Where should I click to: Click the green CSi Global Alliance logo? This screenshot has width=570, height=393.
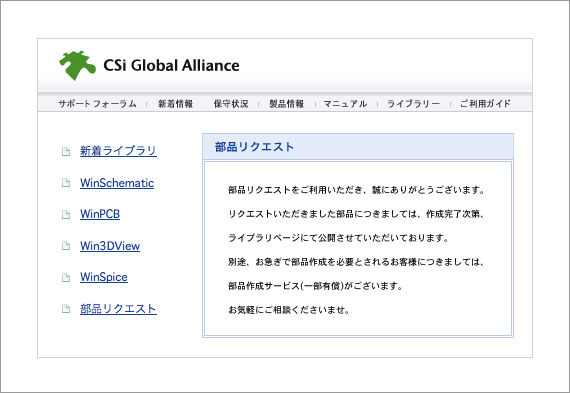click(77, 65)
